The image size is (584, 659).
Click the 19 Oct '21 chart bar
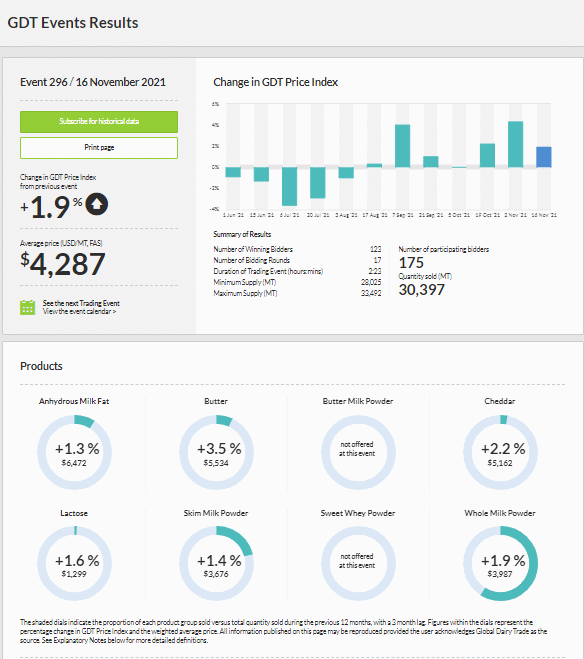pyautogui.click(x=487, y=156)
